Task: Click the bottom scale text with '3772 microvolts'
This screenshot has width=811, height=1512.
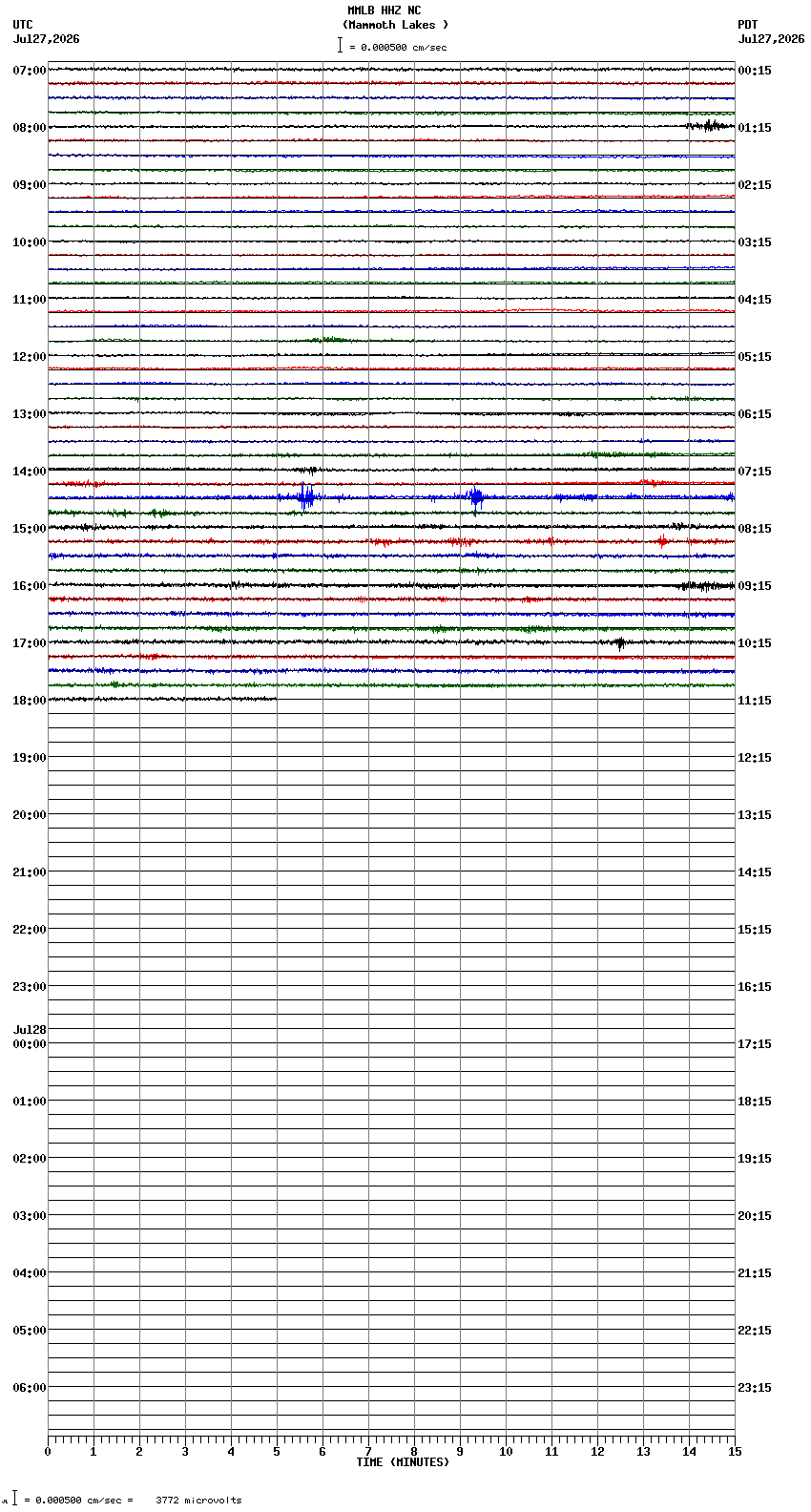Action: [x=133, y=1501]
